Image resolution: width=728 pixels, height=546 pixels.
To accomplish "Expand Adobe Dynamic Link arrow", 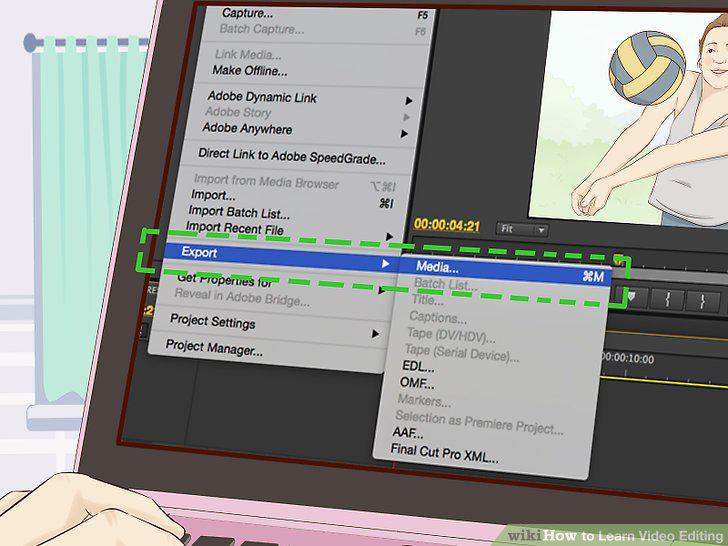I will (x=409, y=101).
